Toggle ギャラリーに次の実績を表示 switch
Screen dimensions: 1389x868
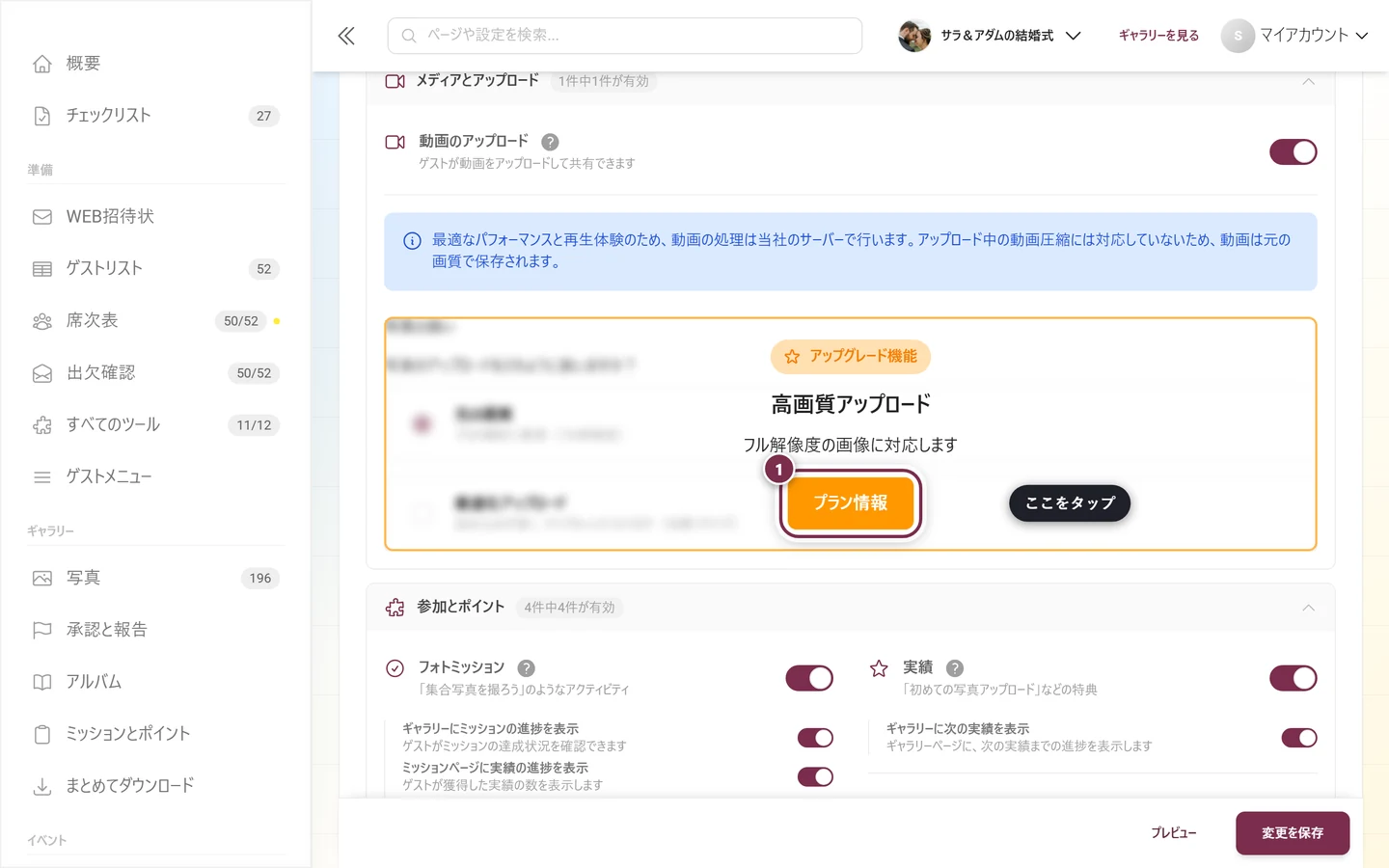(1299, 738)
